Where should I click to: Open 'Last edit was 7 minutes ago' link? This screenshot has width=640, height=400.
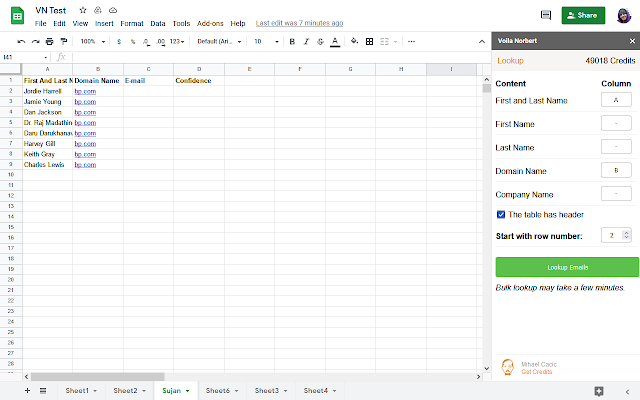point(299,23)
